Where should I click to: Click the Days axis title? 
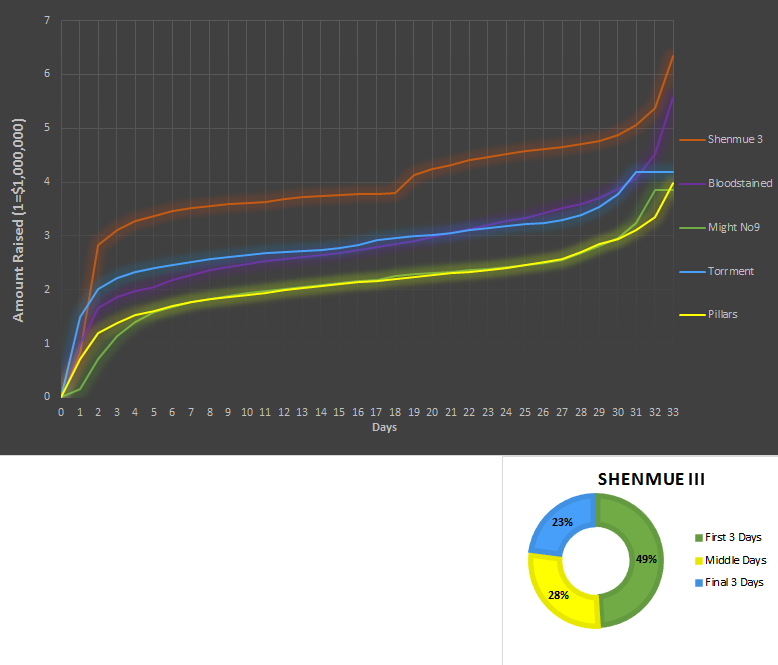tap(385, 427)
